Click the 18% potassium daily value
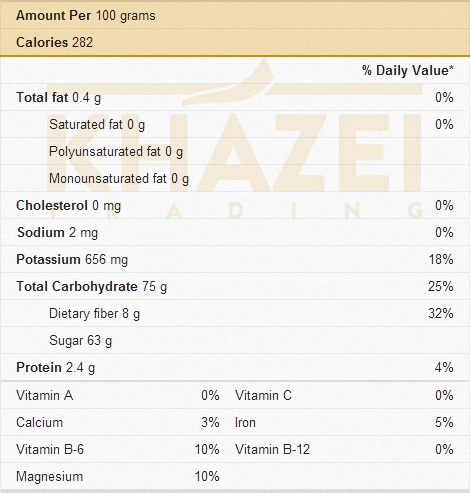Viewport: 470px width, 493px height. pos(441,259)
